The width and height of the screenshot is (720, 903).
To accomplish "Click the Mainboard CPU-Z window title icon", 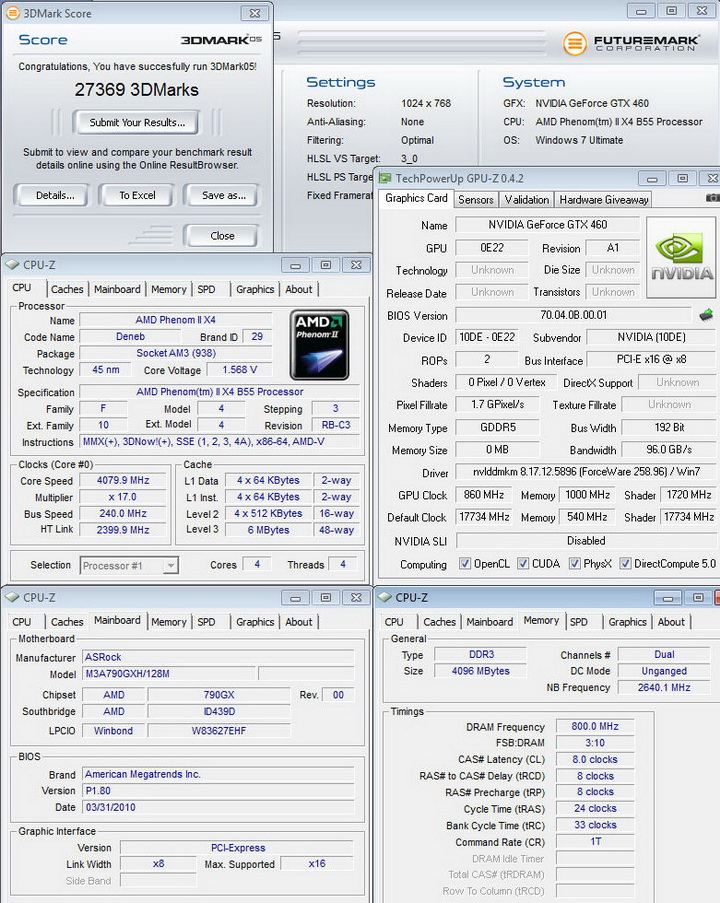I will click(x=12, y=598).
